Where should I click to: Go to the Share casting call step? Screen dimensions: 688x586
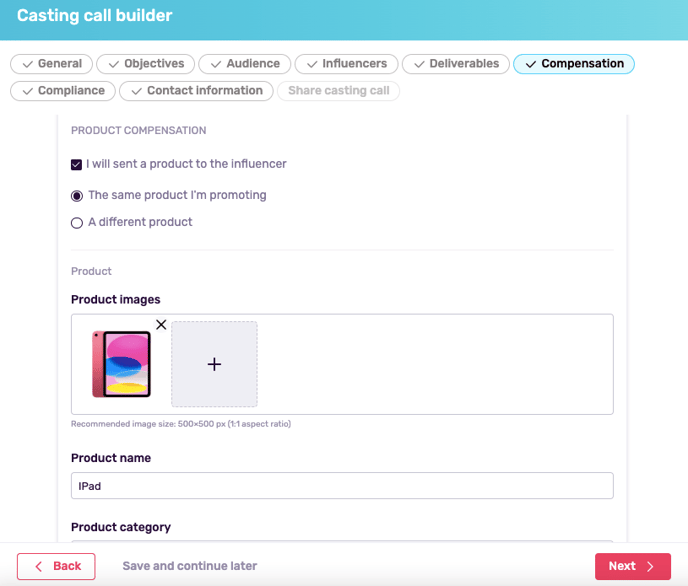click(x=338, y=91)
